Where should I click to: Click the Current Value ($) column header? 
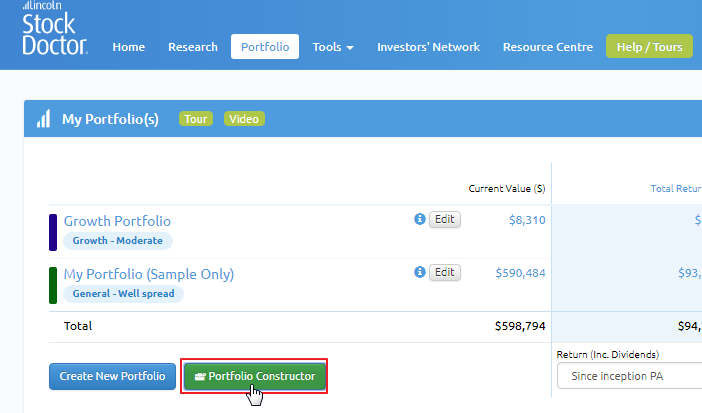[x=507, y=189]
